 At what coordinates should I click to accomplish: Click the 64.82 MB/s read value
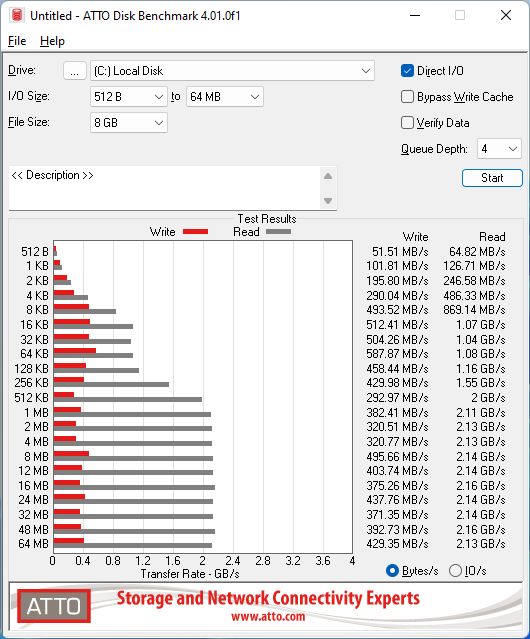coord(477,252)
